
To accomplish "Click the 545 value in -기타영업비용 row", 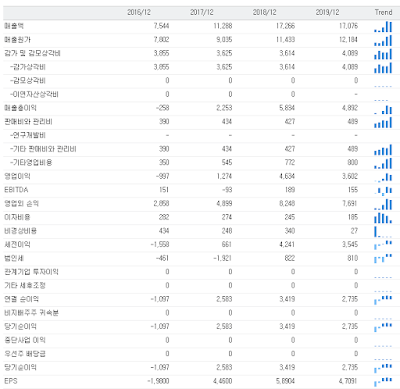I will [x=227, y=163].
